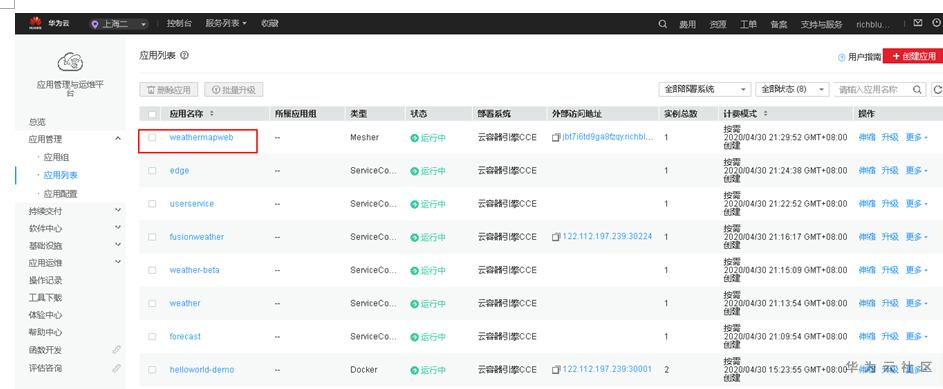Expand the 软件中心 sidebar section
This screenshot has height=389, width=943.
118,228
